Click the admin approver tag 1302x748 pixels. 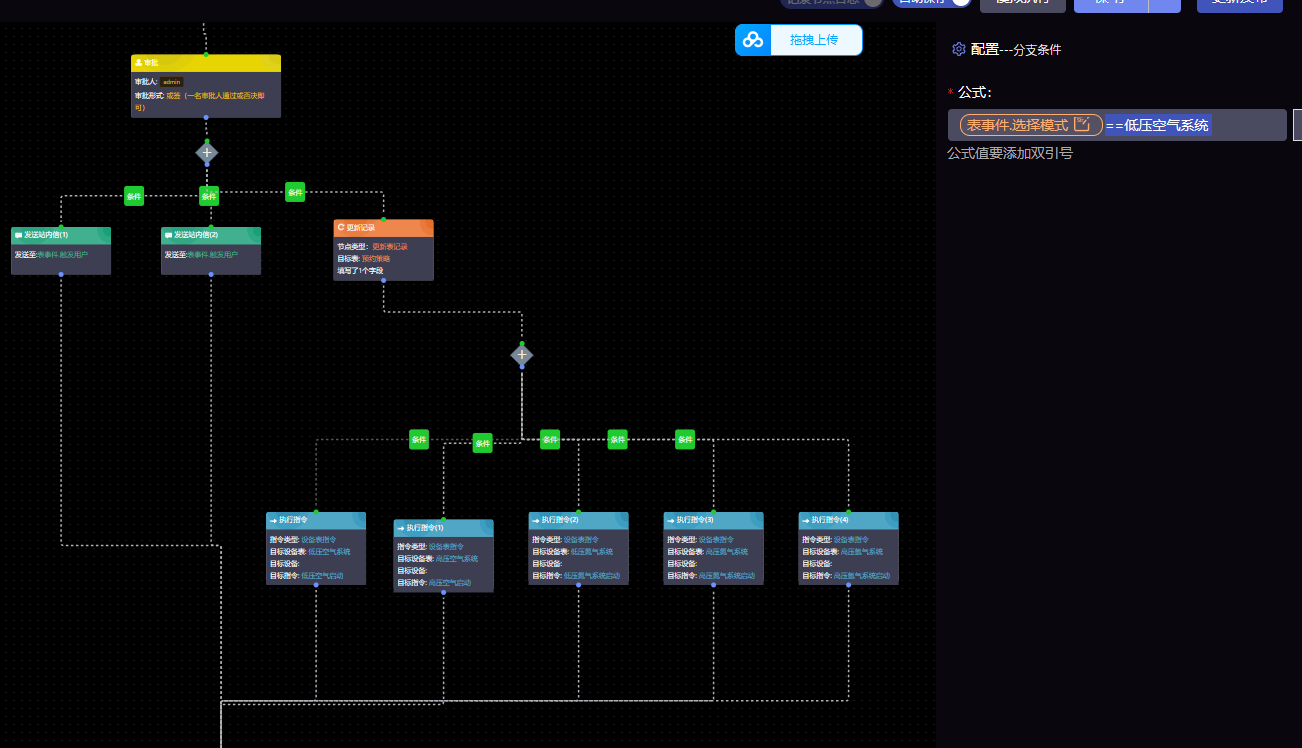(171, 82)
